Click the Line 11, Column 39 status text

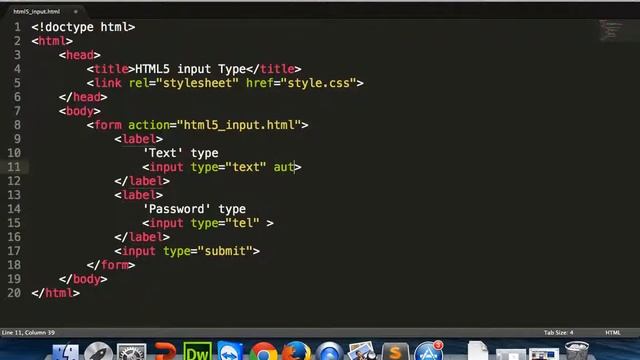pos(28,333)
